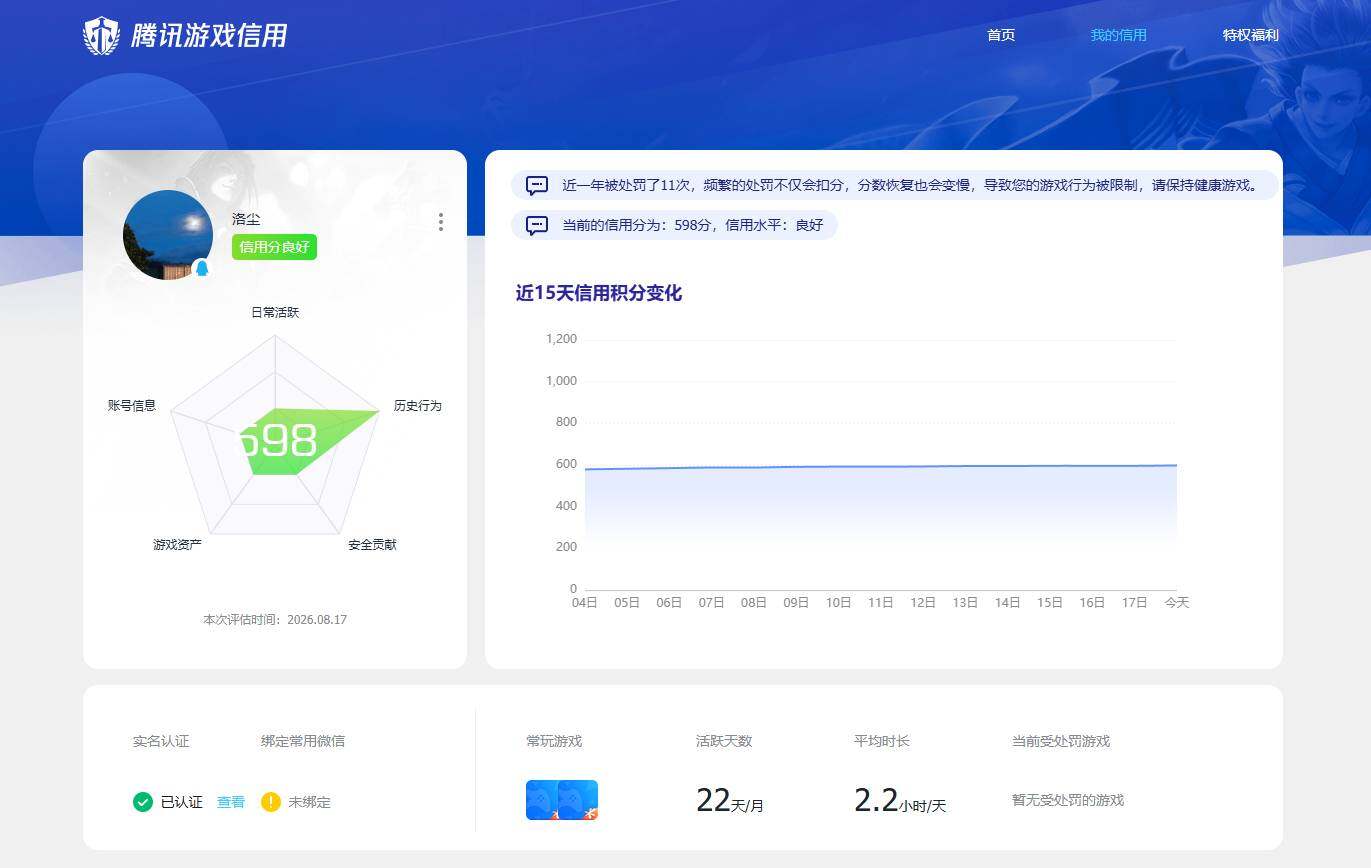Image resolution: width=1371 pixels, height=868 pixels.
Task: Select the 我的信用 navigation tab
Action: point(1118,35)
